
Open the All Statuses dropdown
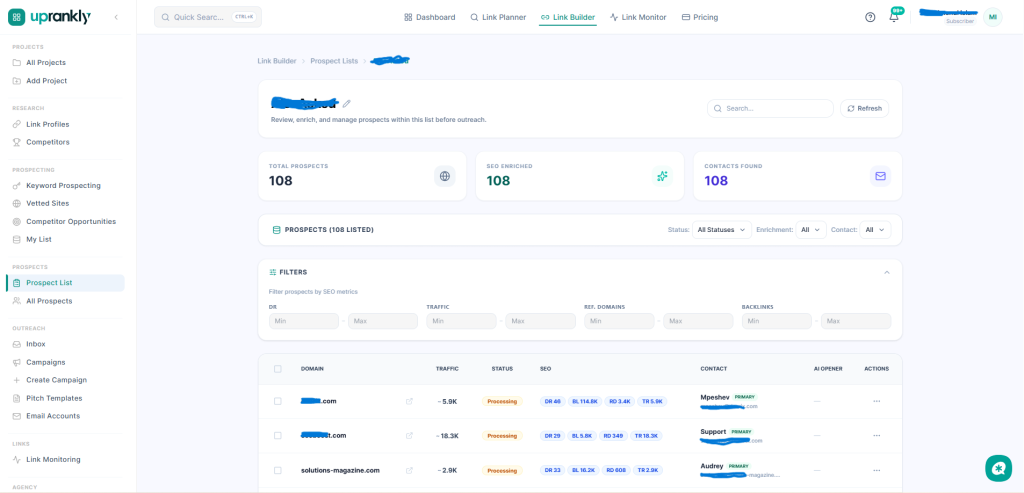722,230
